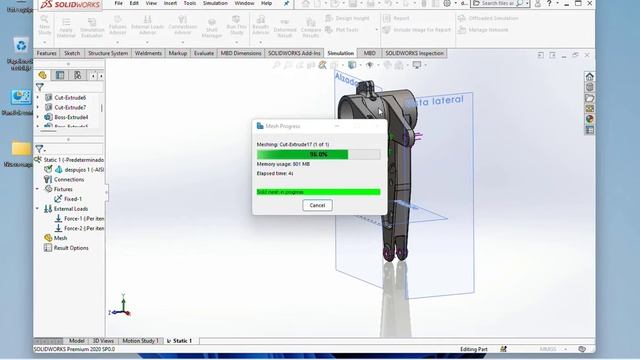Select the Fixed-1 fixture
Screen dimensions: 640x360
[x=68, y=199]
